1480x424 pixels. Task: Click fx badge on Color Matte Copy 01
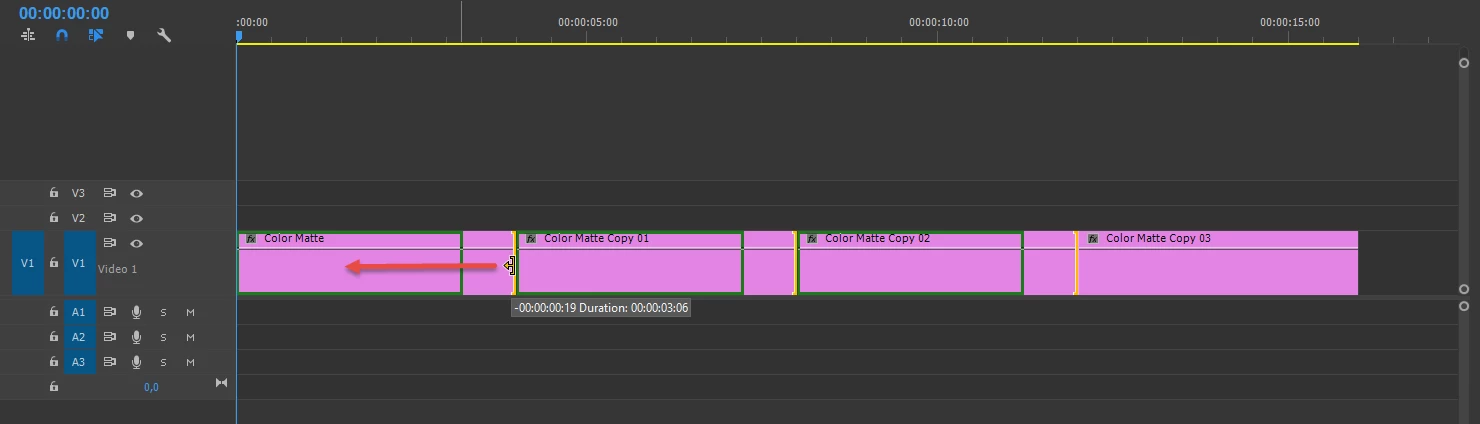[x=531, y=239]
